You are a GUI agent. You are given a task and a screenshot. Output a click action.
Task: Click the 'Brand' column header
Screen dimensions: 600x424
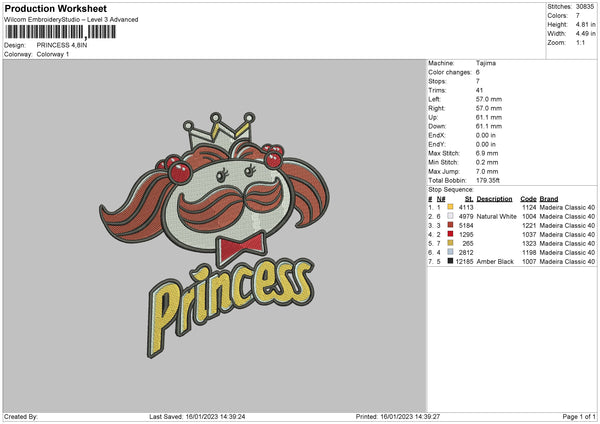coord(549,199)
